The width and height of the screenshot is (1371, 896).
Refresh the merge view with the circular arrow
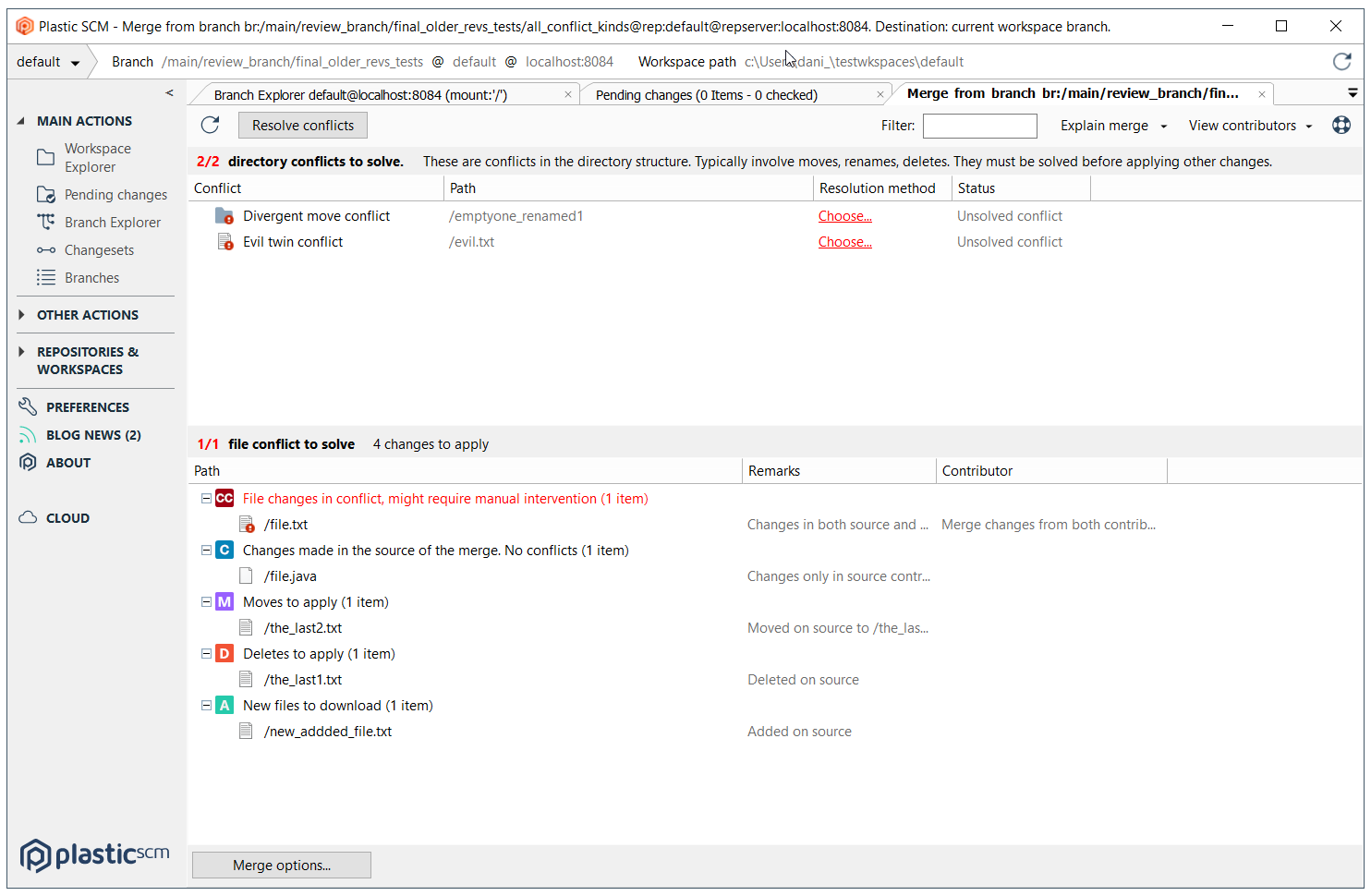pyautogui.click(x=210, y=125)
